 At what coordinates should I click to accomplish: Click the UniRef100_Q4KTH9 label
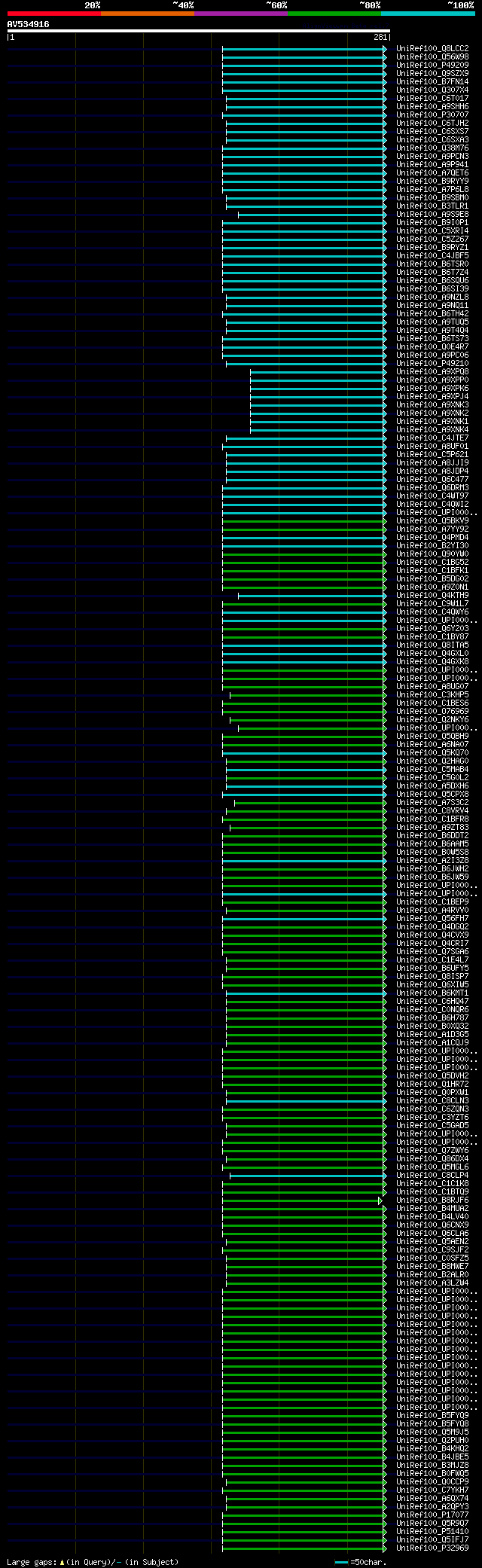(432, 595)
